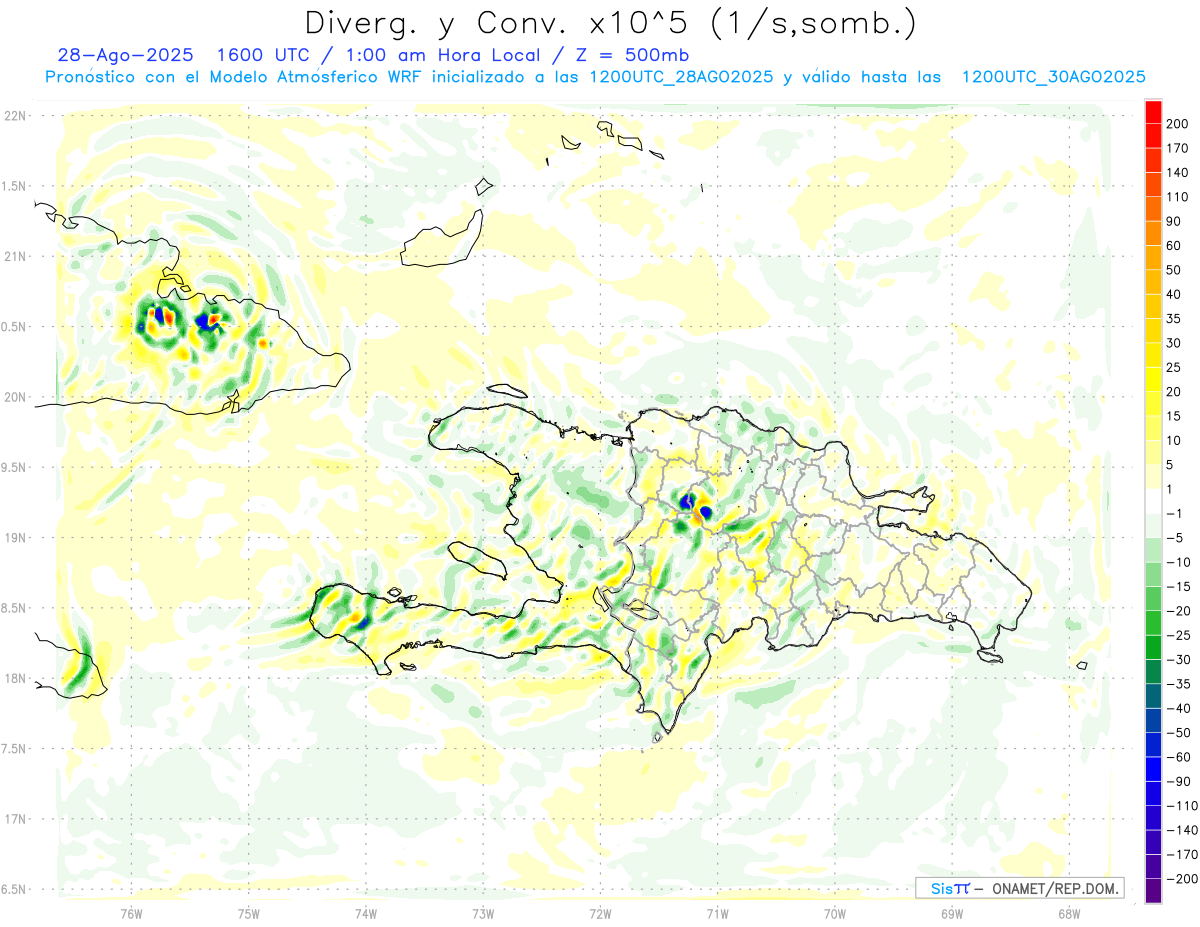The width and height of the screenshot is (1200, 927).
Task: Click the positive '170' legend value
Action: click(1177, 148)
